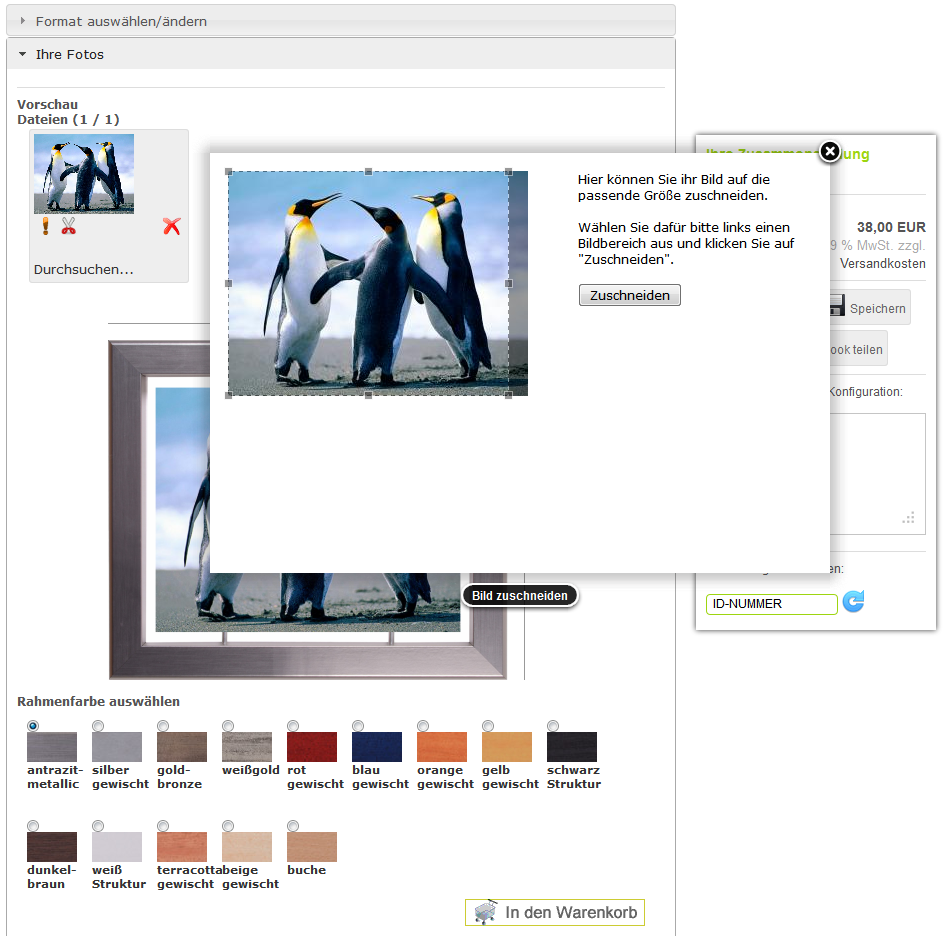Screen dimensions: 946x936
Task: Select antrazit-metallic radio button
Action: click(33, 725)
